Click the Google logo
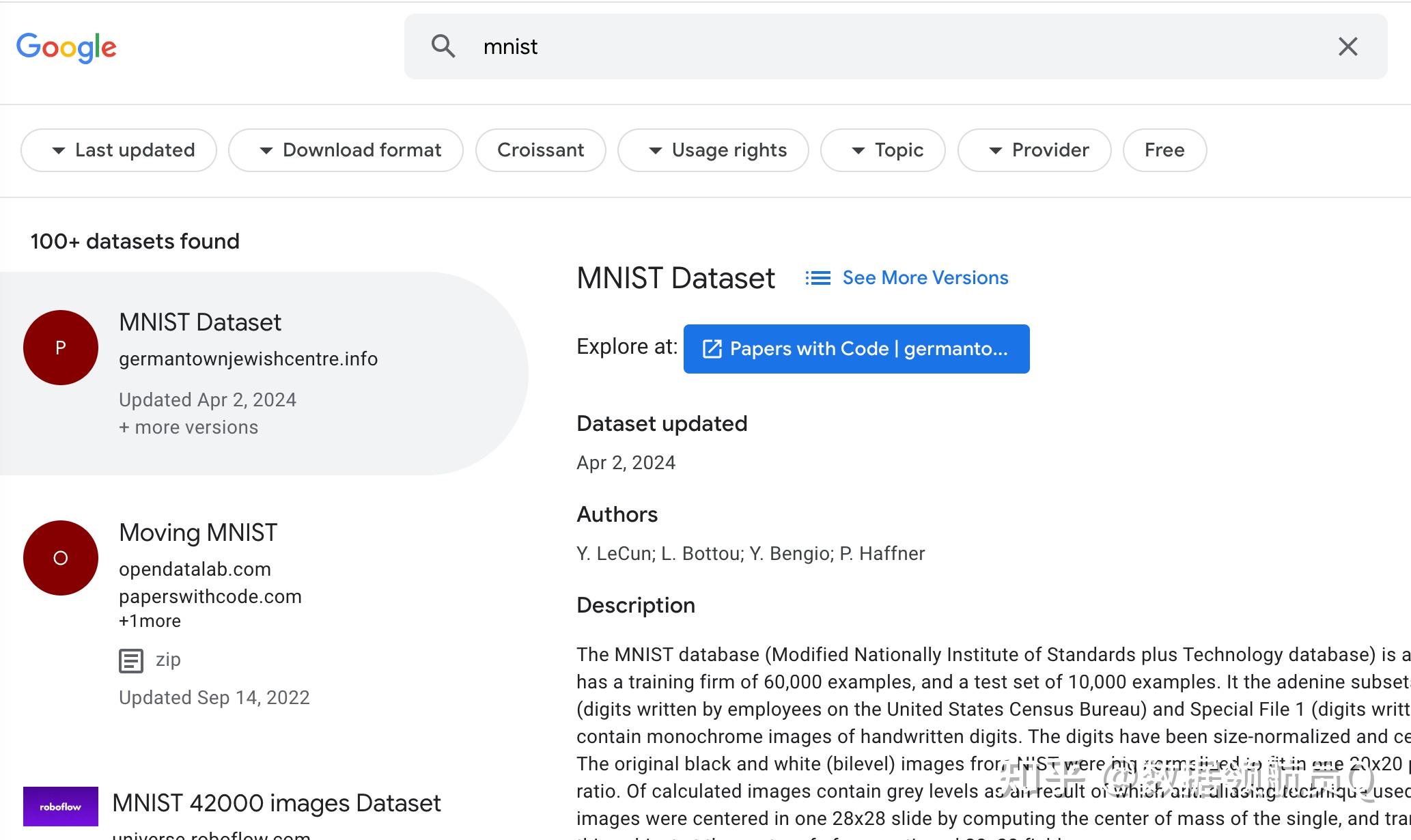 [66, 47]
